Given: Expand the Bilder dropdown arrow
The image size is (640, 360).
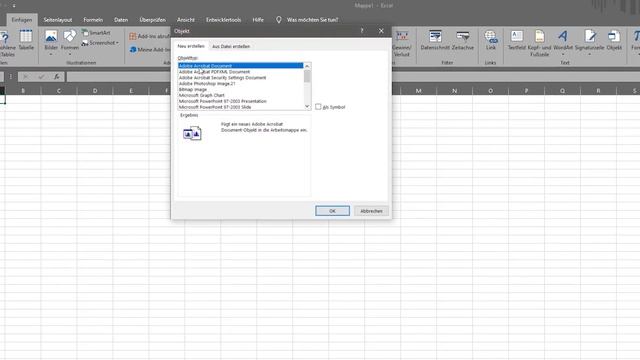Looking at the screenshot, I should [x=51, y=54].
